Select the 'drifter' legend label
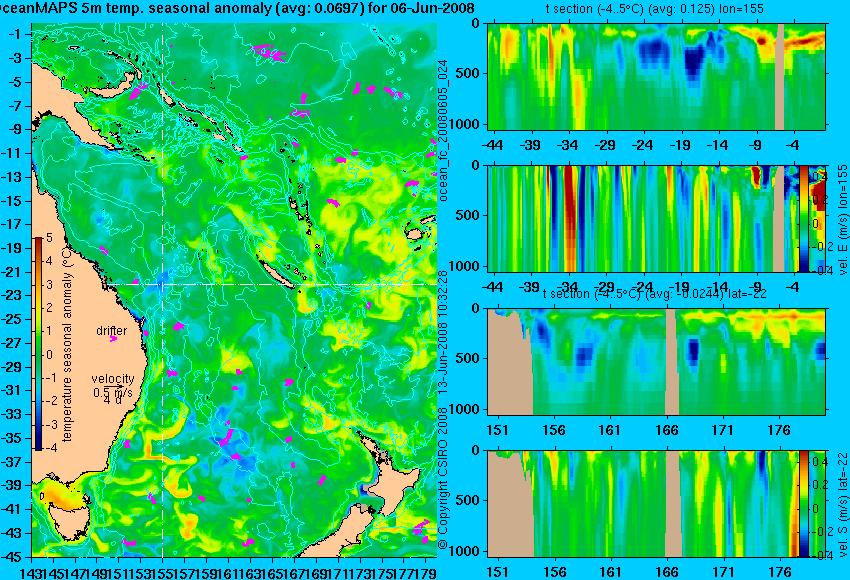Image resolution: width=850 pixels, height=580 pixels. (112, 330)
